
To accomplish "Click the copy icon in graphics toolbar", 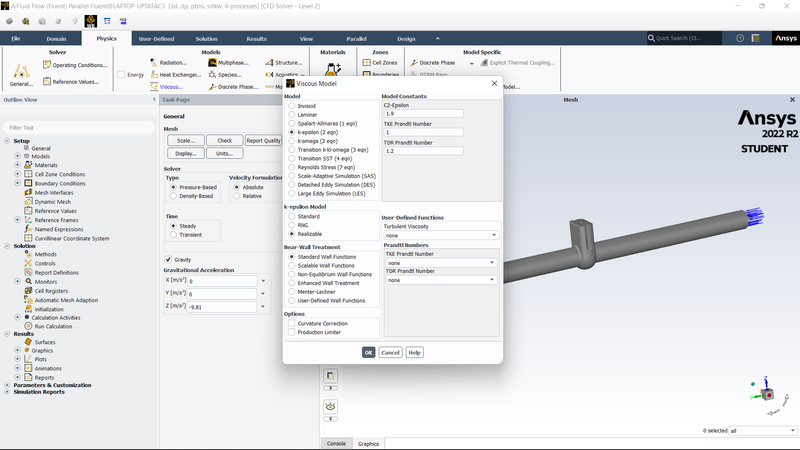I will 331,376.
